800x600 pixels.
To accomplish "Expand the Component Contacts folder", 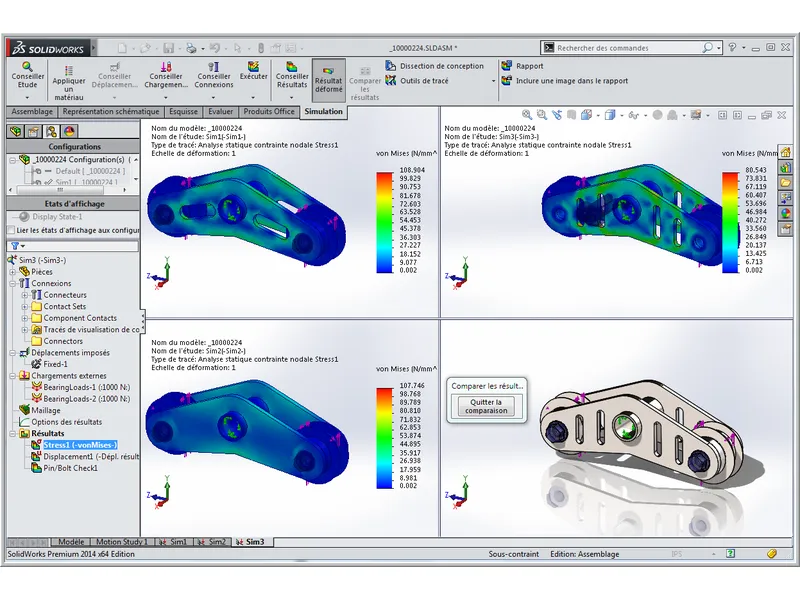I will 24,318.
